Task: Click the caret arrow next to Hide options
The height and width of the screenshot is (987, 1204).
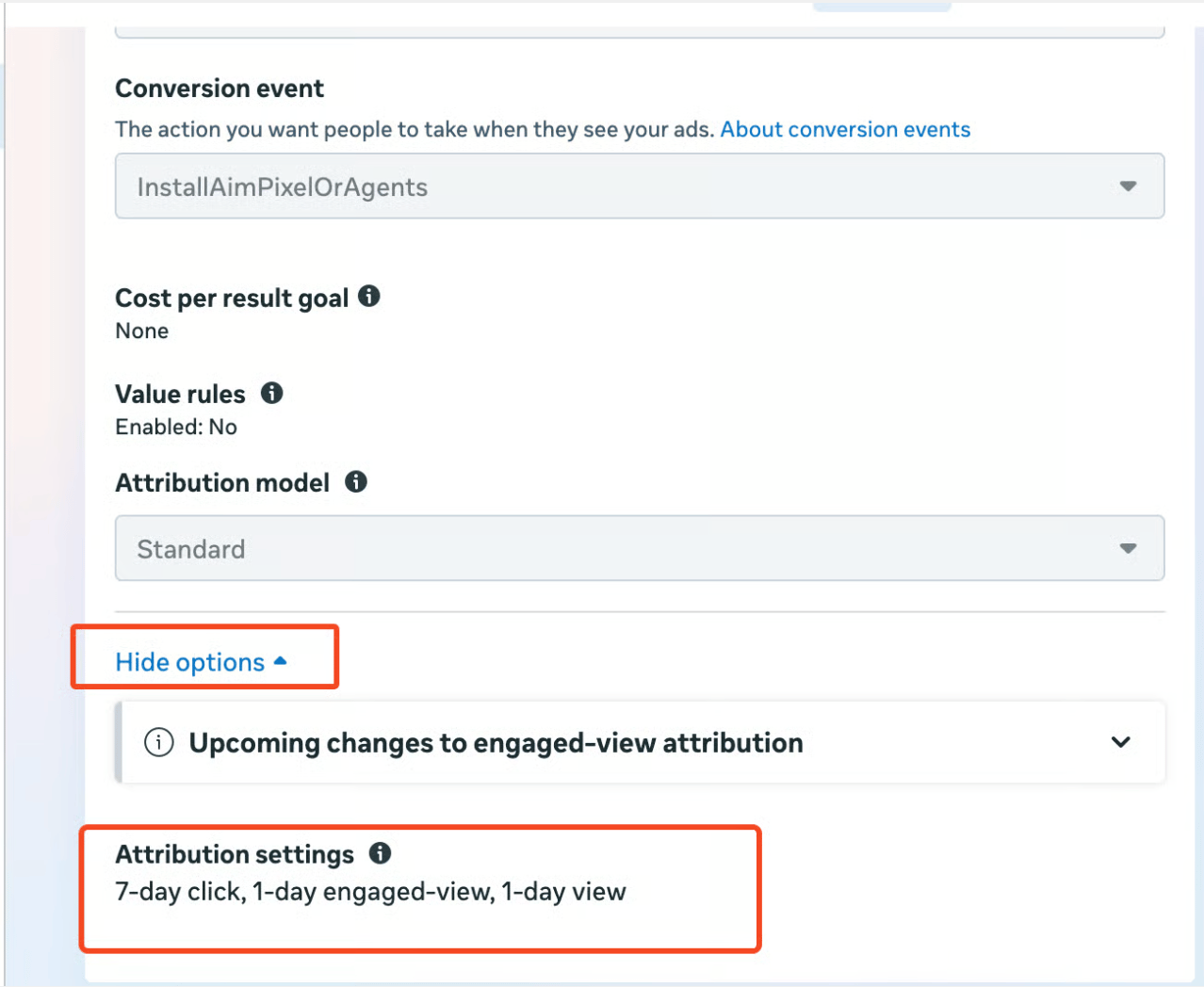Action: 280,661
